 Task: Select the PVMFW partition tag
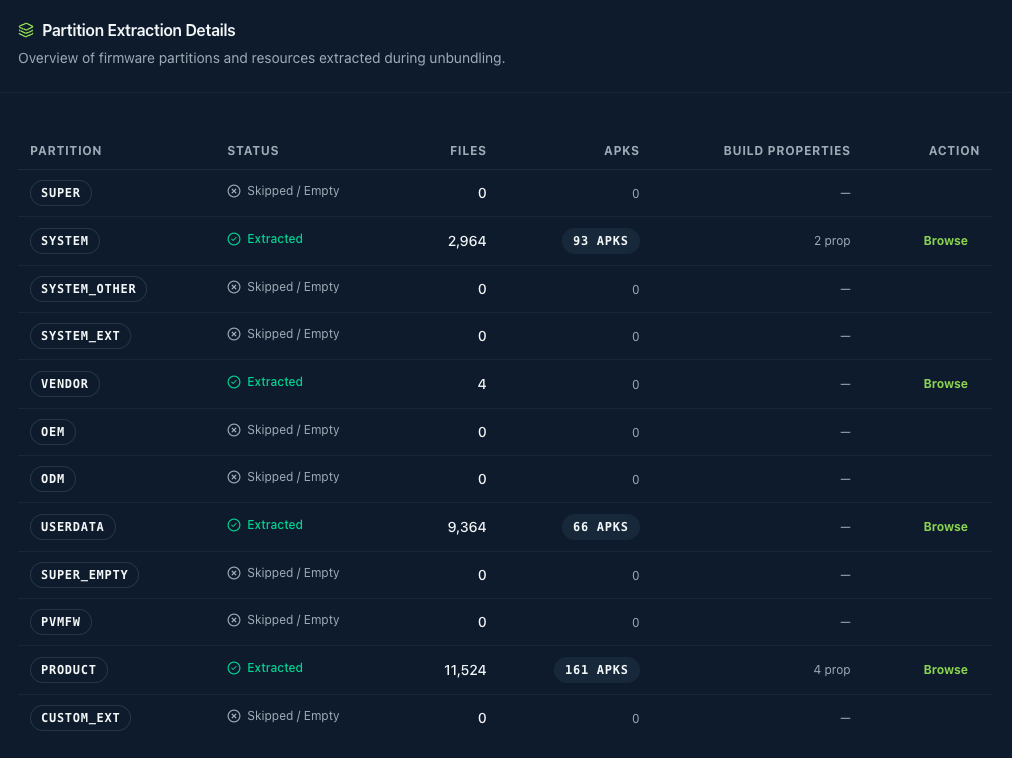tap(61, 622)
